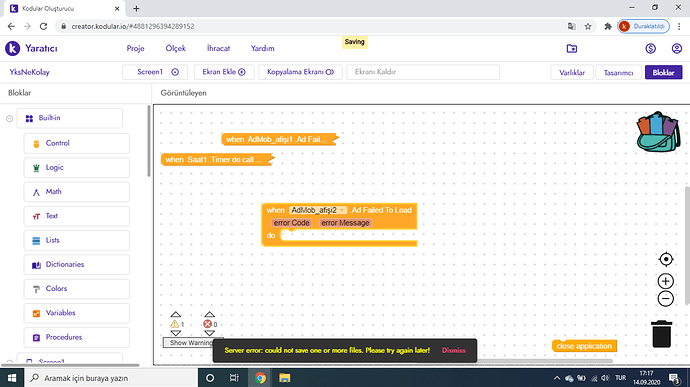Reload the browser page
This screenshot has height=387, width=690.
coord(43,26)
